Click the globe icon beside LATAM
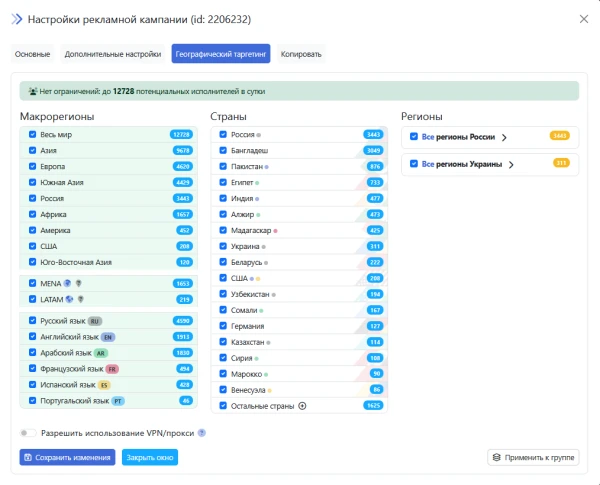 70,299
